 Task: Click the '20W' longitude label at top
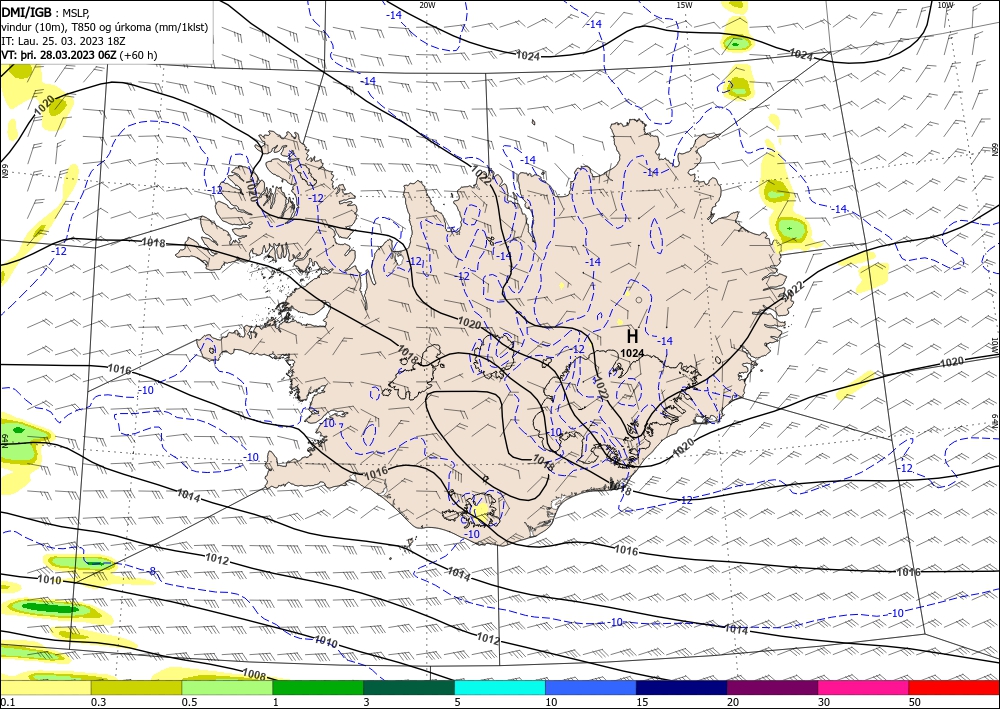(x=427, y=5)
